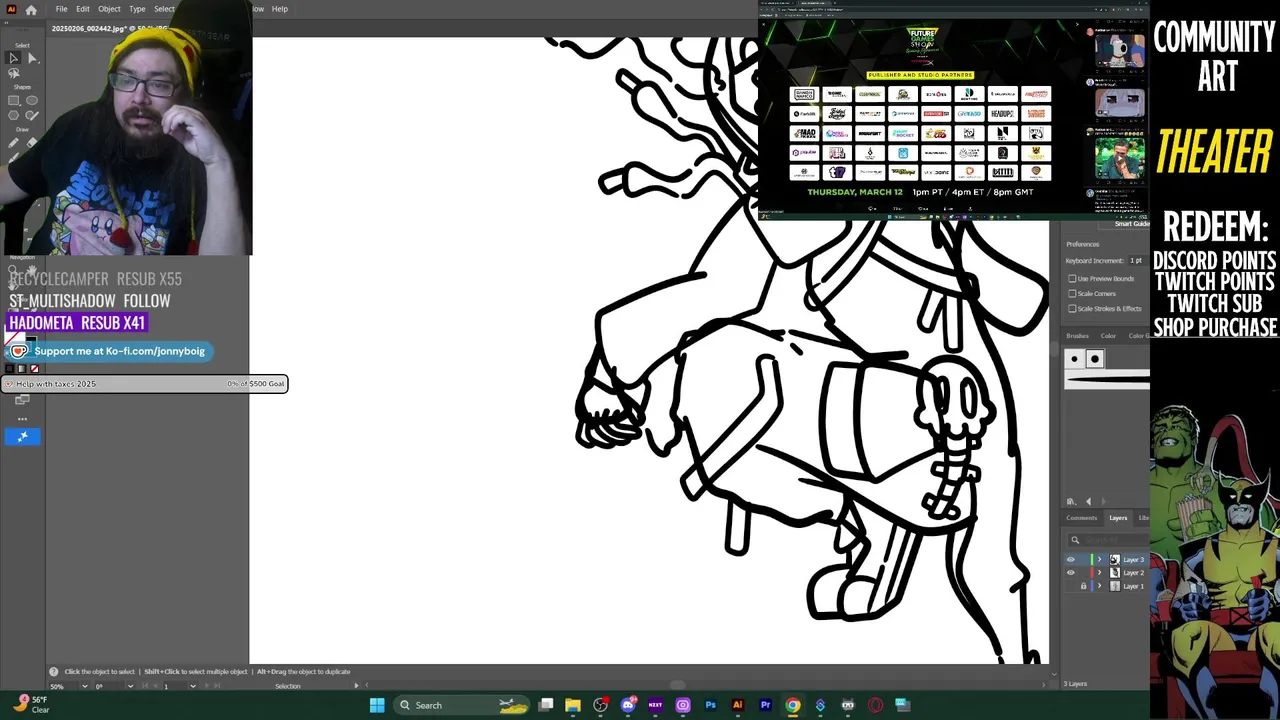This screenshot has width=1280, height=720.
Task: Open the rotation angle dropdown
Action: (x=129, y=686)
